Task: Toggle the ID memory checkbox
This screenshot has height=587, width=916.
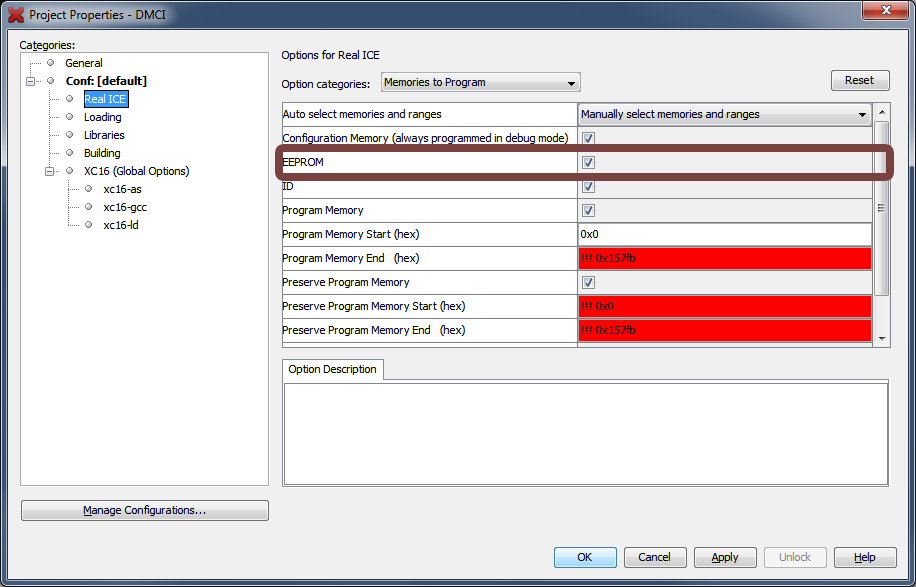Action: (588, 186)
